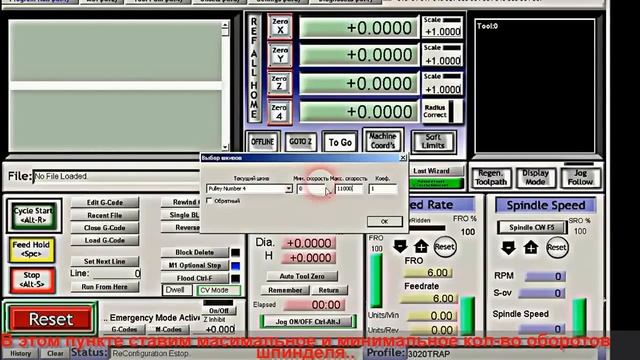The image size is (640, 360).
Task: Toggle Jog Follow
Action: point(580,178)
